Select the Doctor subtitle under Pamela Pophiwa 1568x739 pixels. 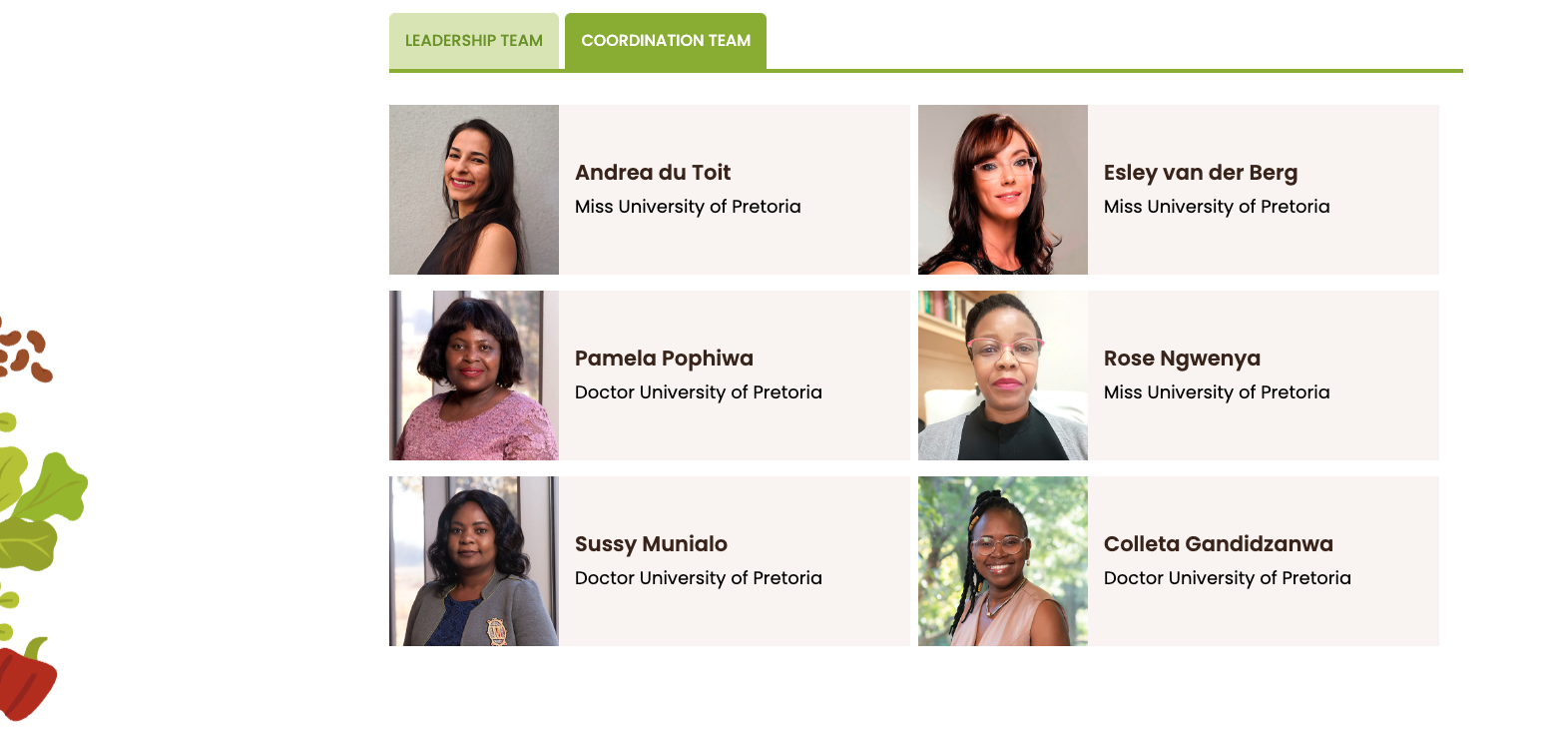[699, 392]
